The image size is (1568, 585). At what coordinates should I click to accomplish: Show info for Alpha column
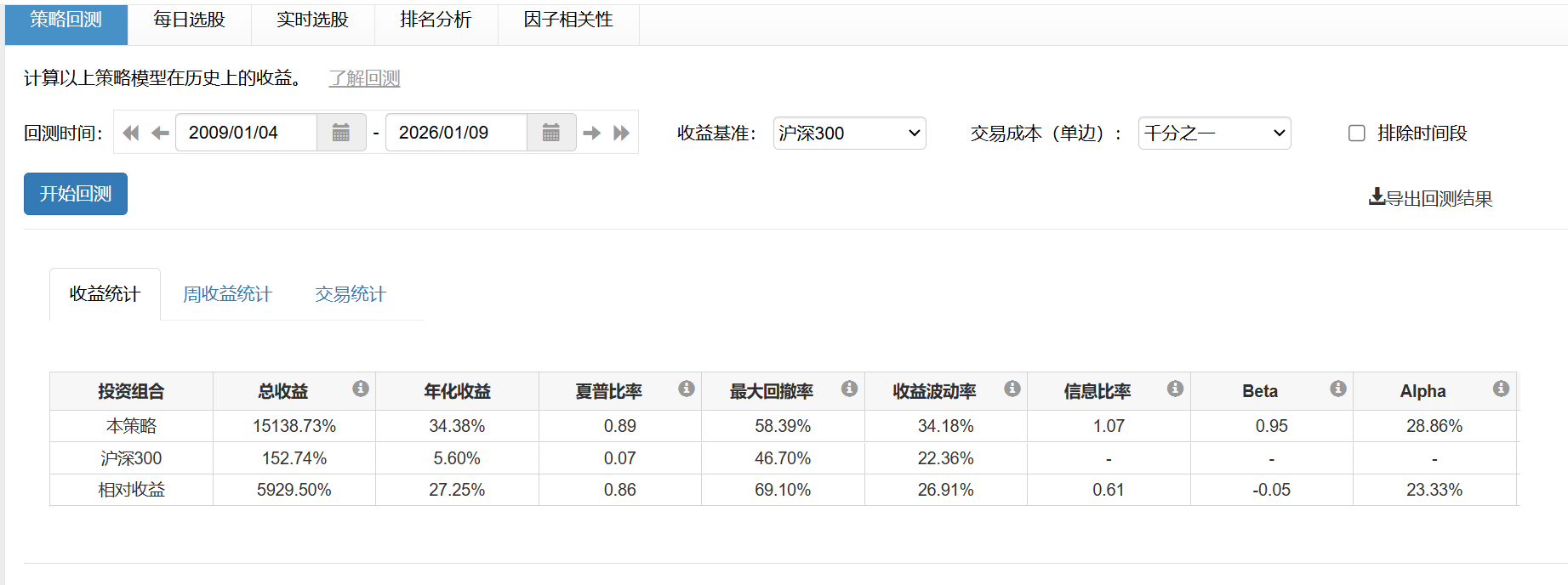1501,389
